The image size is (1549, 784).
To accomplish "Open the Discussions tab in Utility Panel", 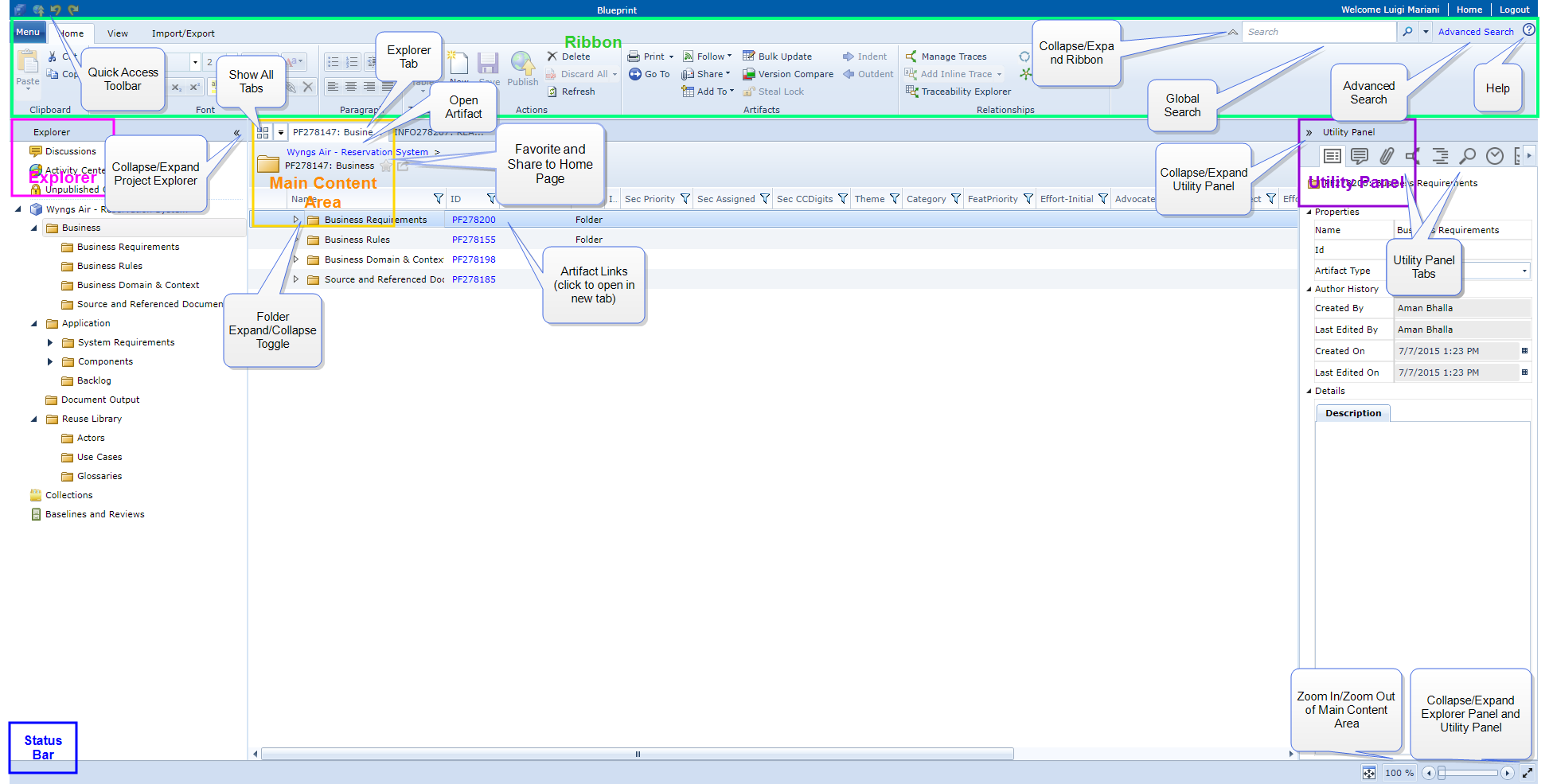I will point(1360,156).
